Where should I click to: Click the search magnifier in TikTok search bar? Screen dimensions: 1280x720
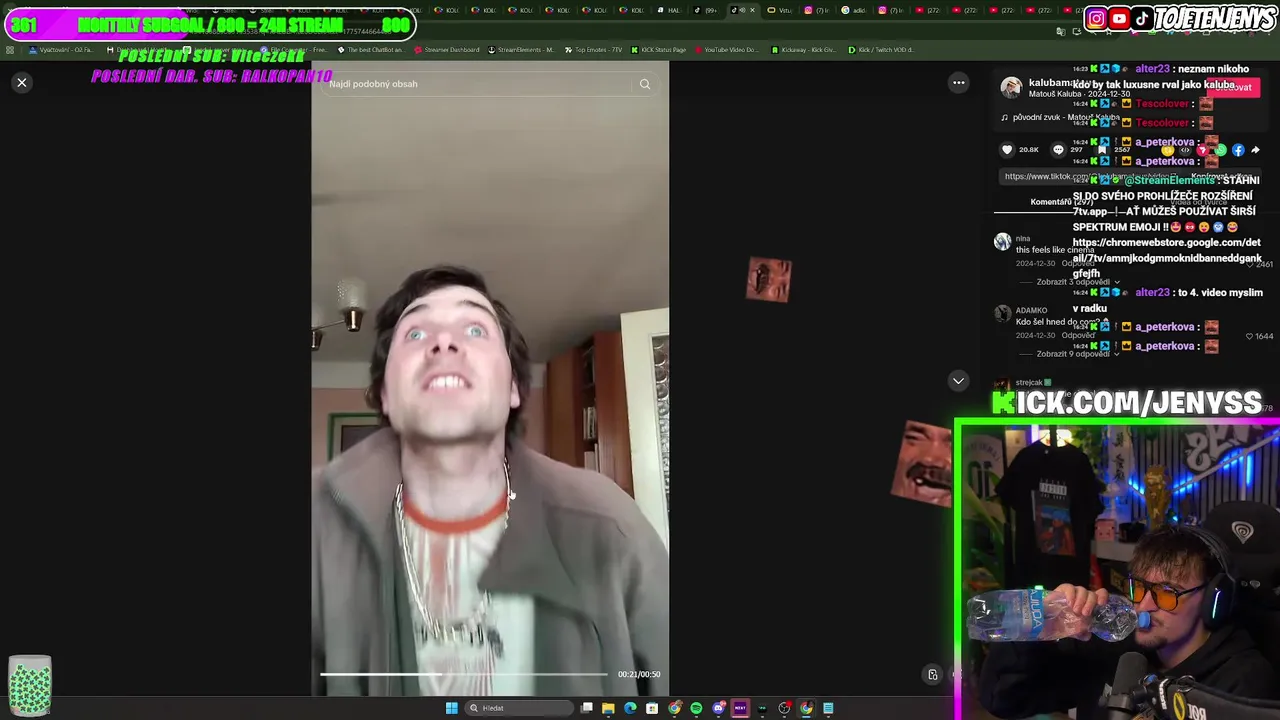coord(645,84)
